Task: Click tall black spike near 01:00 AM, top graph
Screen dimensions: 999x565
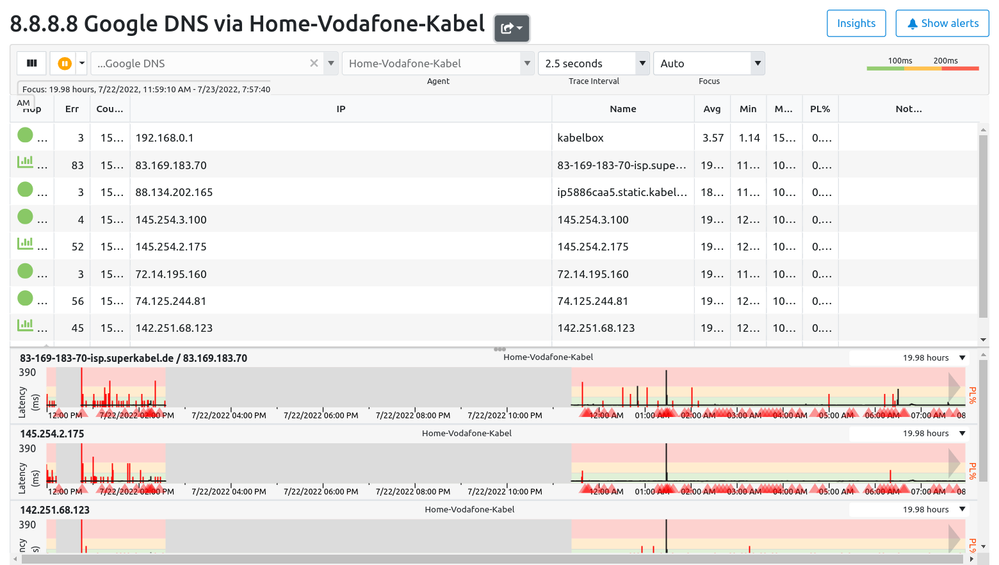Action: (666, 387)
